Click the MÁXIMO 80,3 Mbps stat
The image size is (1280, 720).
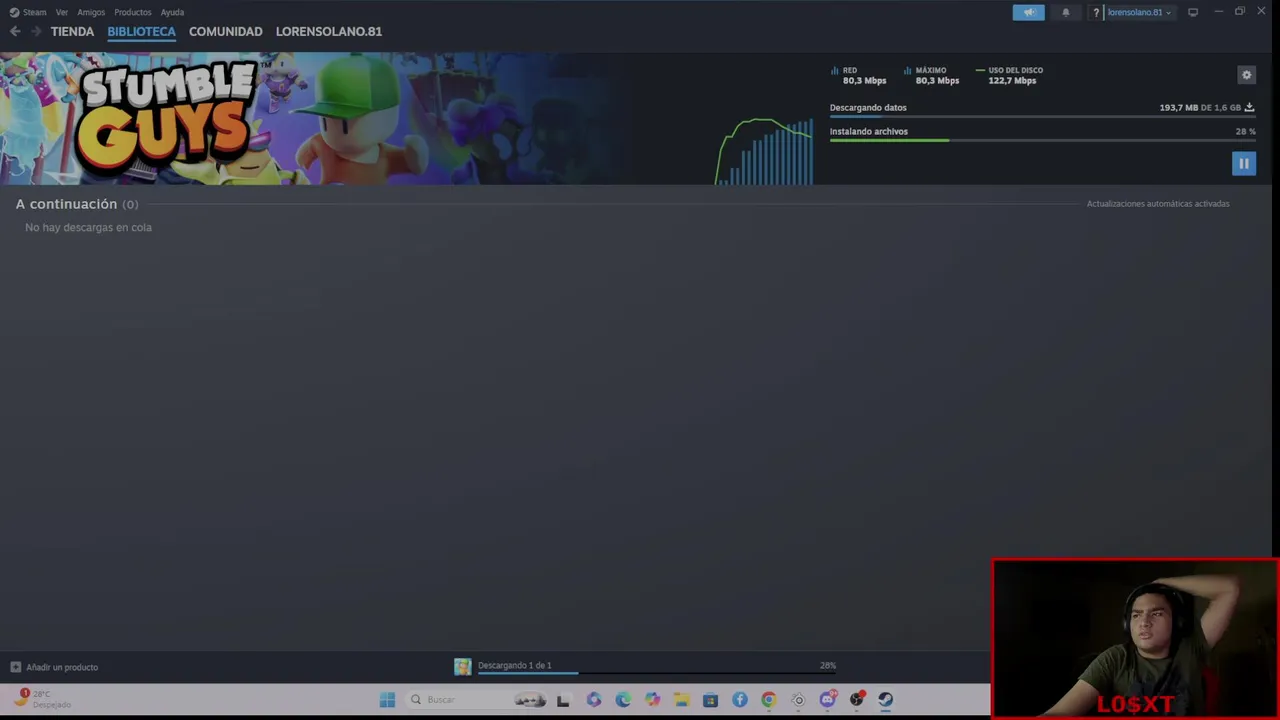point(932,75)
